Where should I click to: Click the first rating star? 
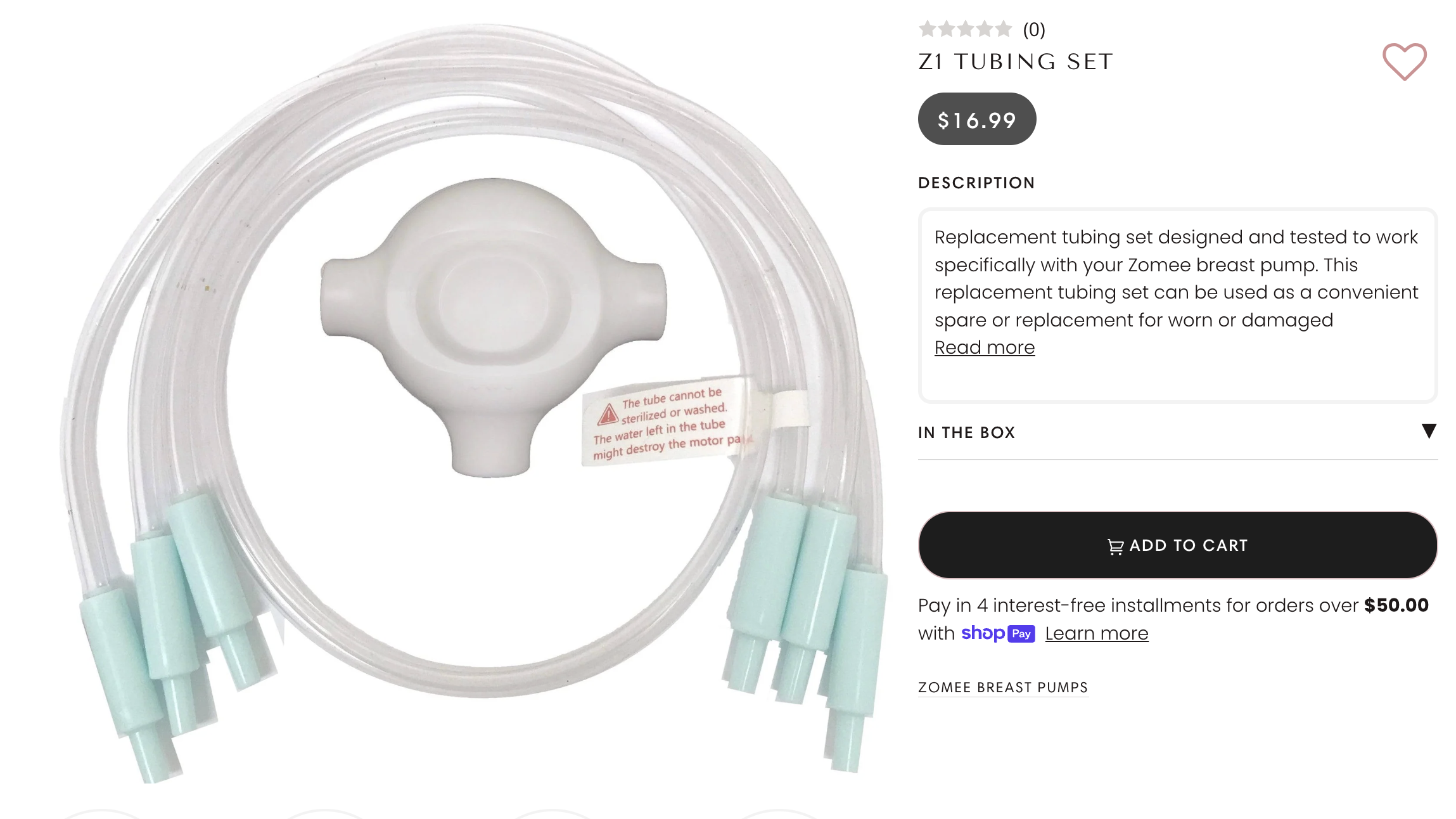coord(928,29)
